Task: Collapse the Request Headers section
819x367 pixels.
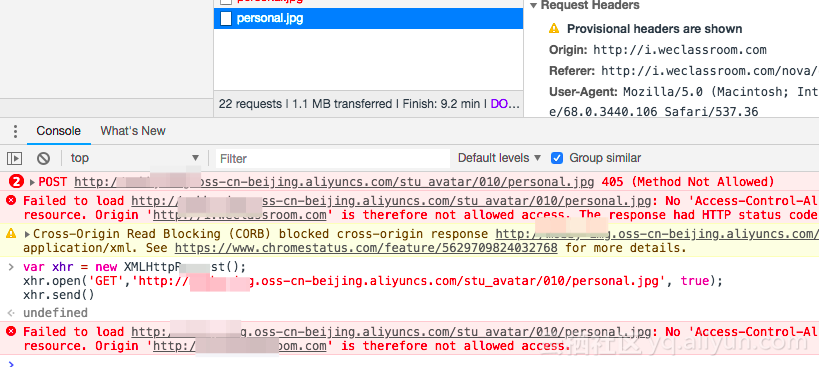Action: (533, 5)
